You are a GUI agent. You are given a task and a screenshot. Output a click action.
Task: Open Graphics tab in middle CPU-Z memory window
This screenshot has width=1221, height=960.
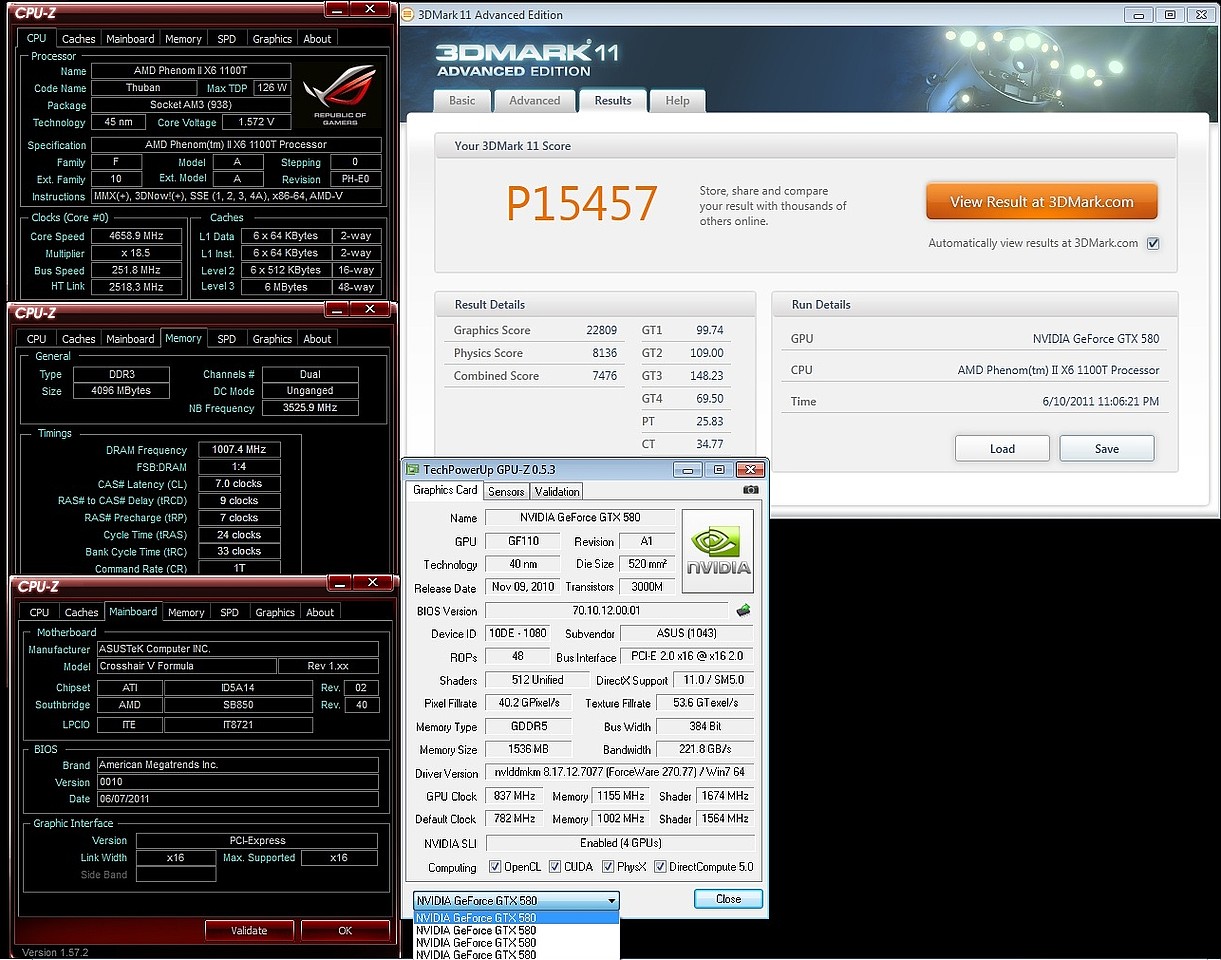(272, 339)
